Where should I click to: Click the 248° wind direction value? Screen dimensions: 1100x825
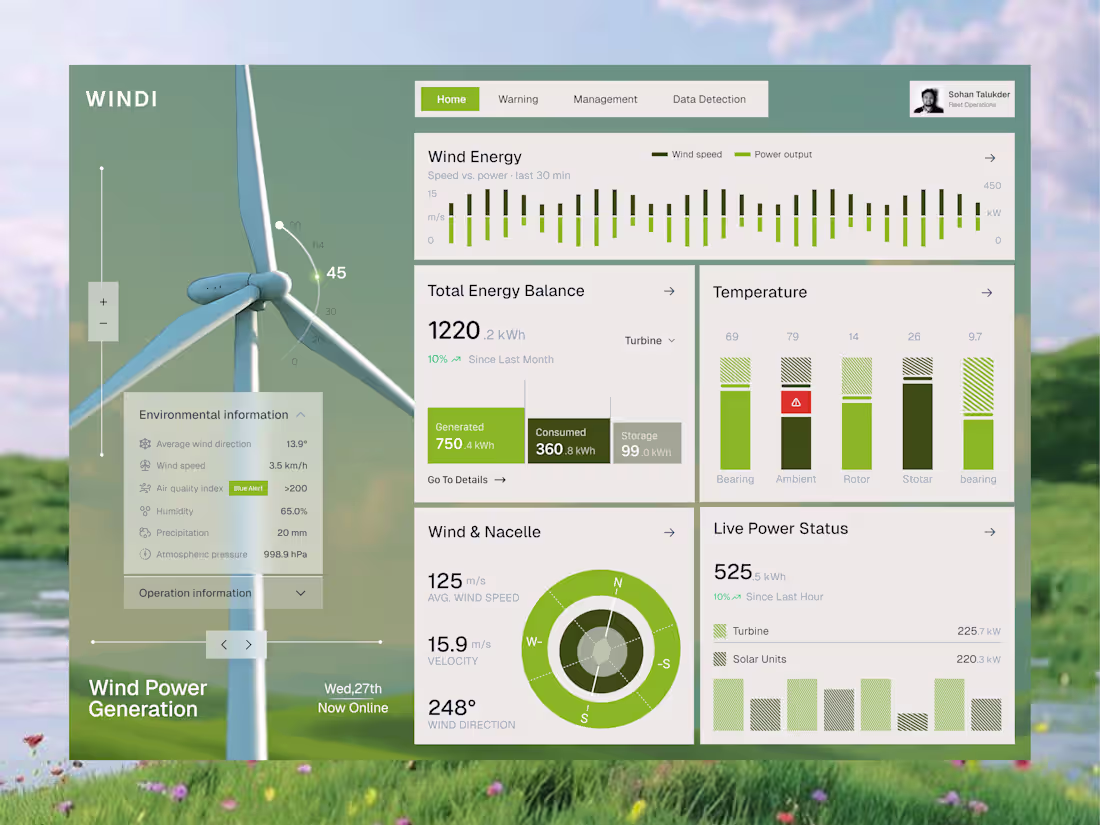coord(452,707)
